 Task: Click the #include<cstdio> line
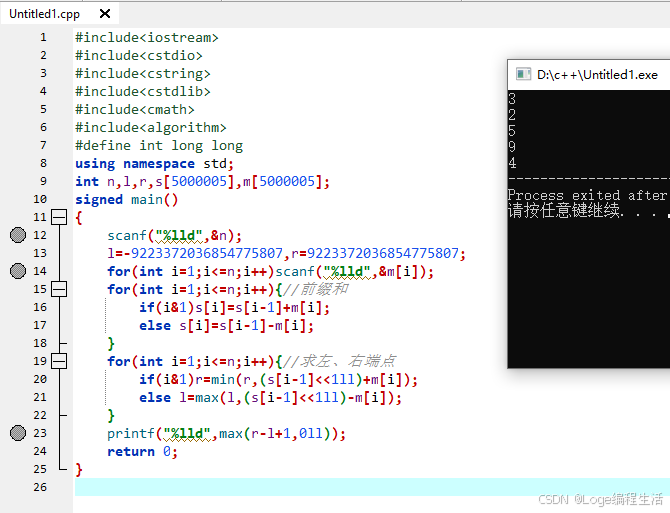click(138, 56)
